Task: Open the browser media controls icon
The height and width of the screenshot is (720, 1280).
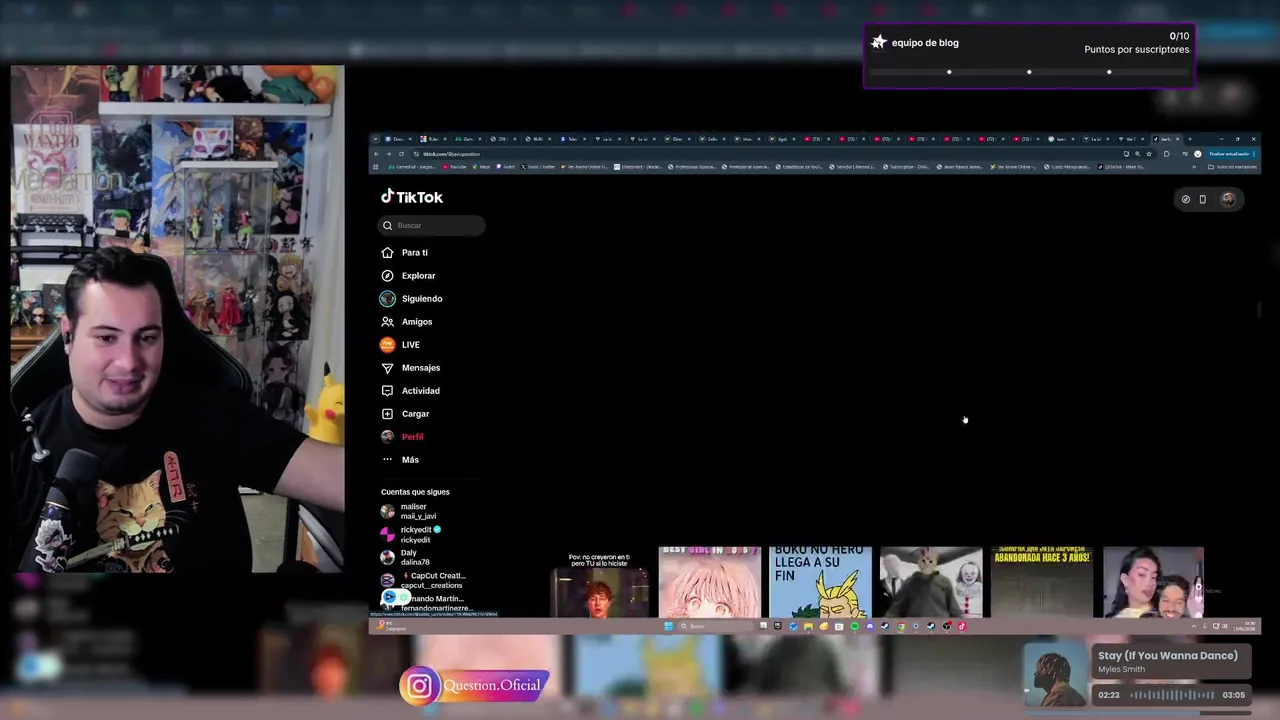Action: click(1184, 154)
